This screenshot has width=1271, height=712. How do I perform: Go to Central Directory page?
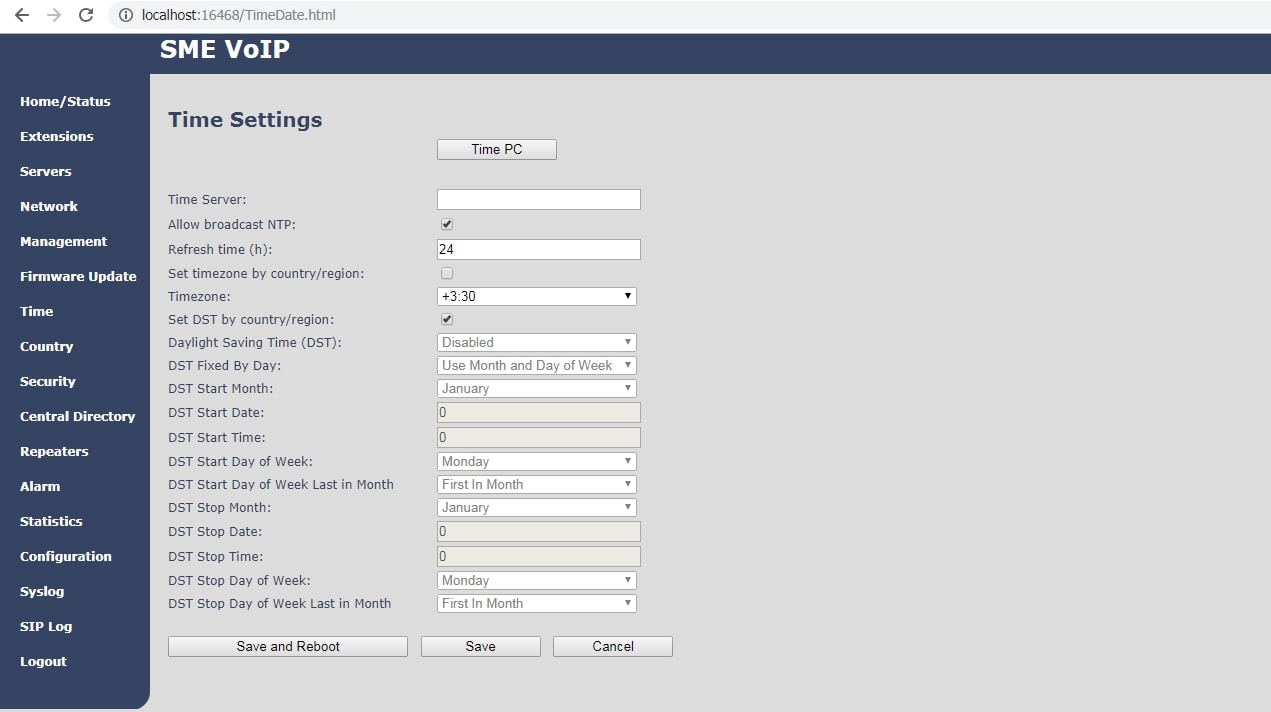click(77, 416)
